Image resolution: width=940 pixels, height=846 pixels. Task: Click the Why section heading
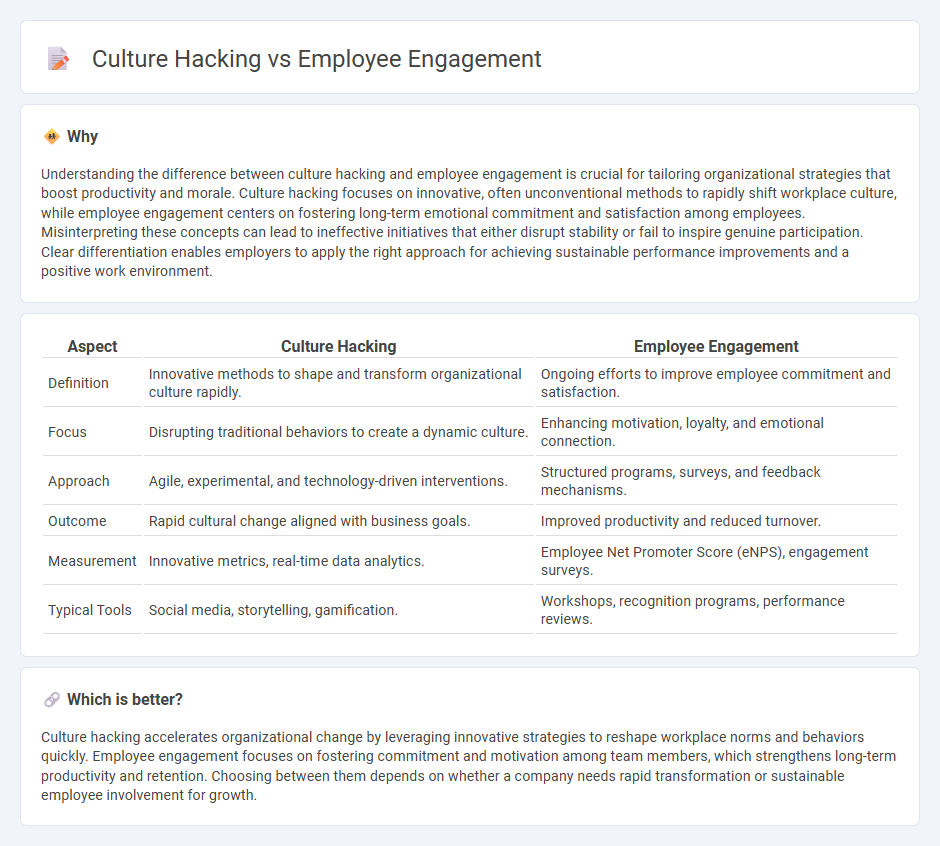click(x=82, y=137)
